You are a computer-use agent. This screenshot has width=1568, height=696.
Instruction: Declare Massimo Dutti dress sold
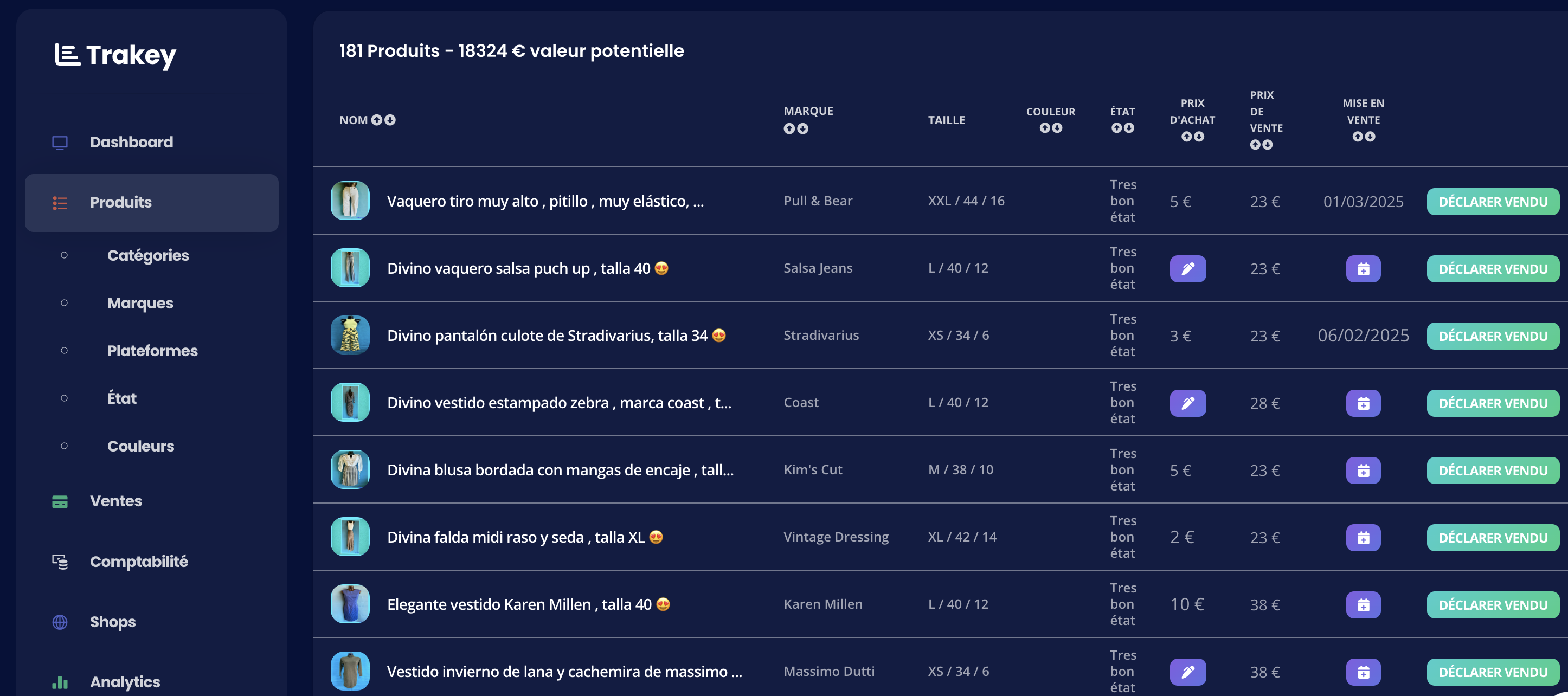click(x=1493, y=672)
